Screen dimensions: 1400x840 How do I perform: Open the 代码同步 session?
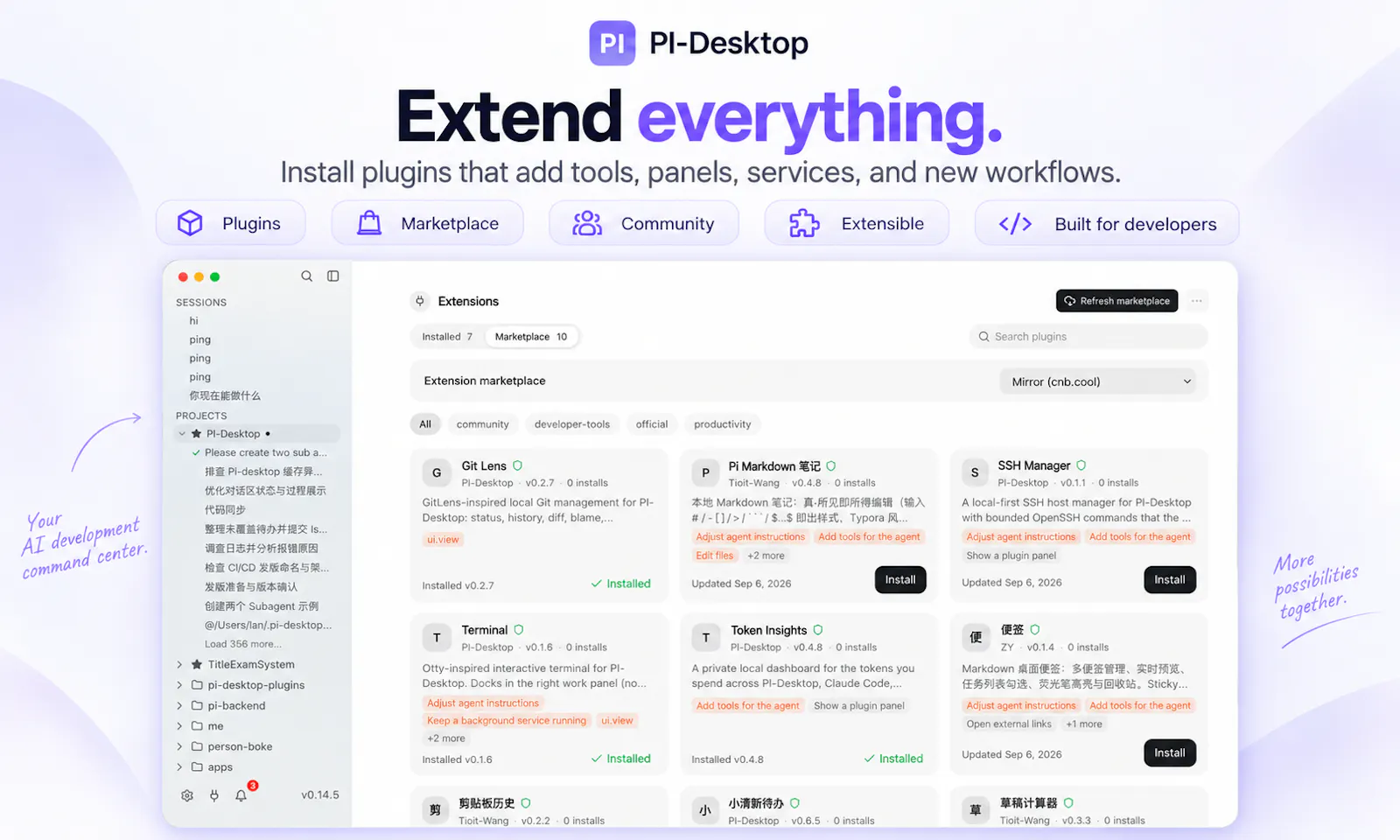pos(225,510)
